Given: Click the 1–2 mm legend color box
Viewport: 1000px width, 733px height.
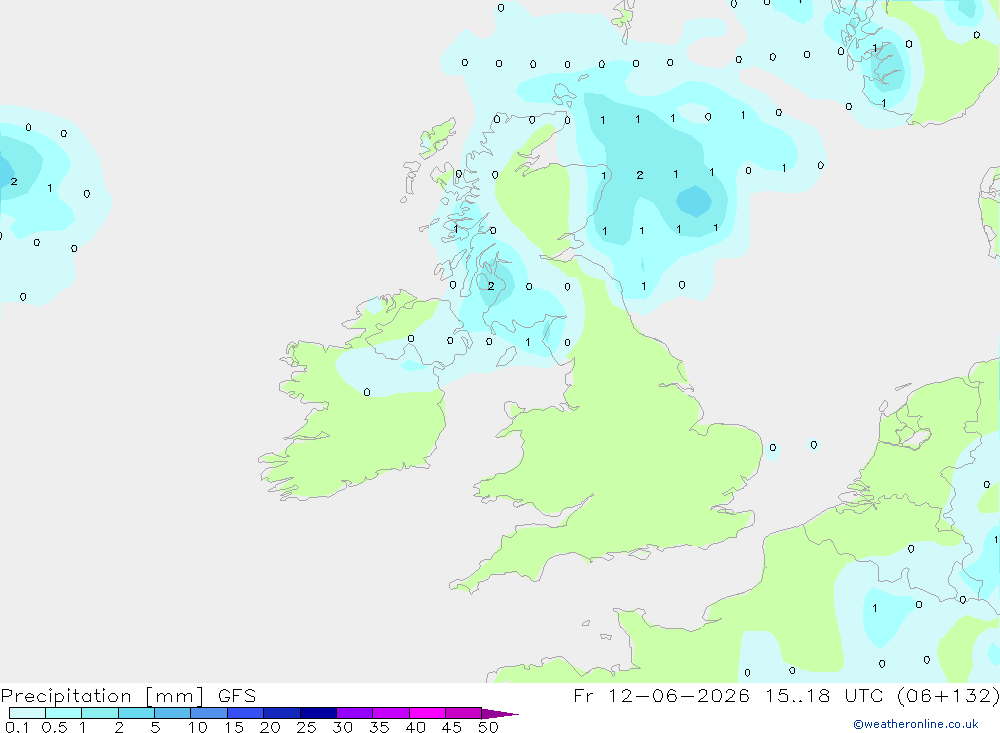Looking at the screenshot, I should (x=99, y=713).
